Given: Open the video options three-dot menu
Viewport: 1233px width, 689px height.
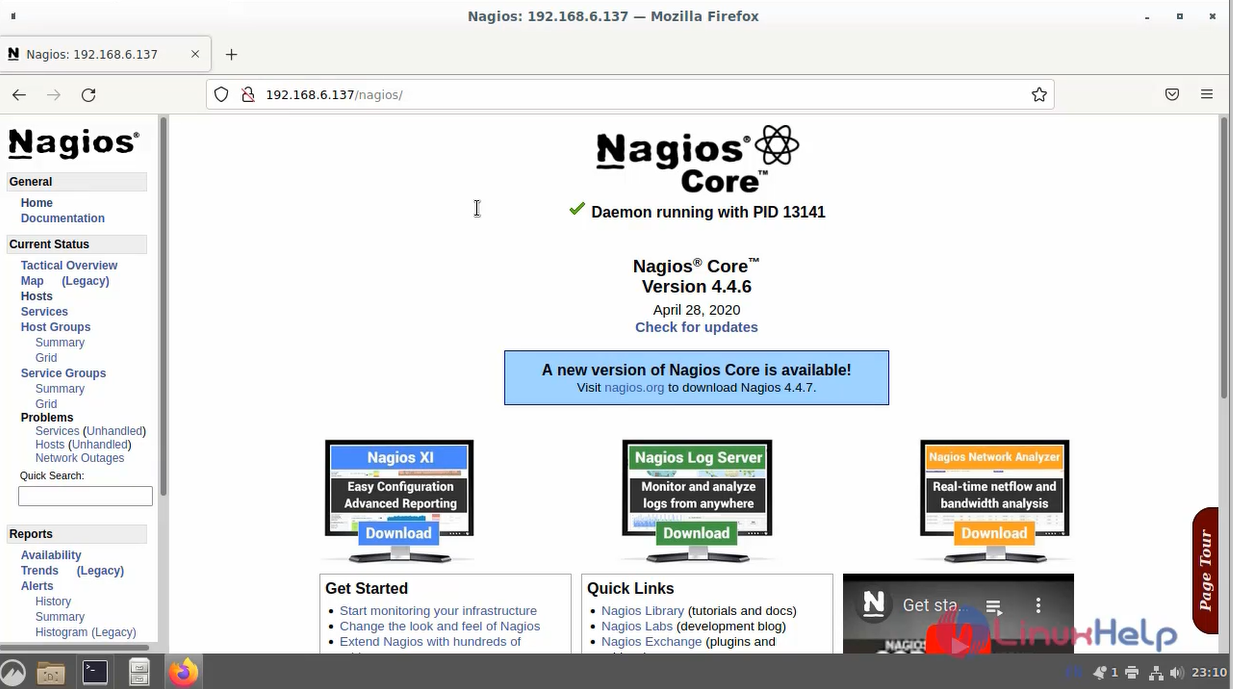Looking at the screenshot, I should (1039, 606).
